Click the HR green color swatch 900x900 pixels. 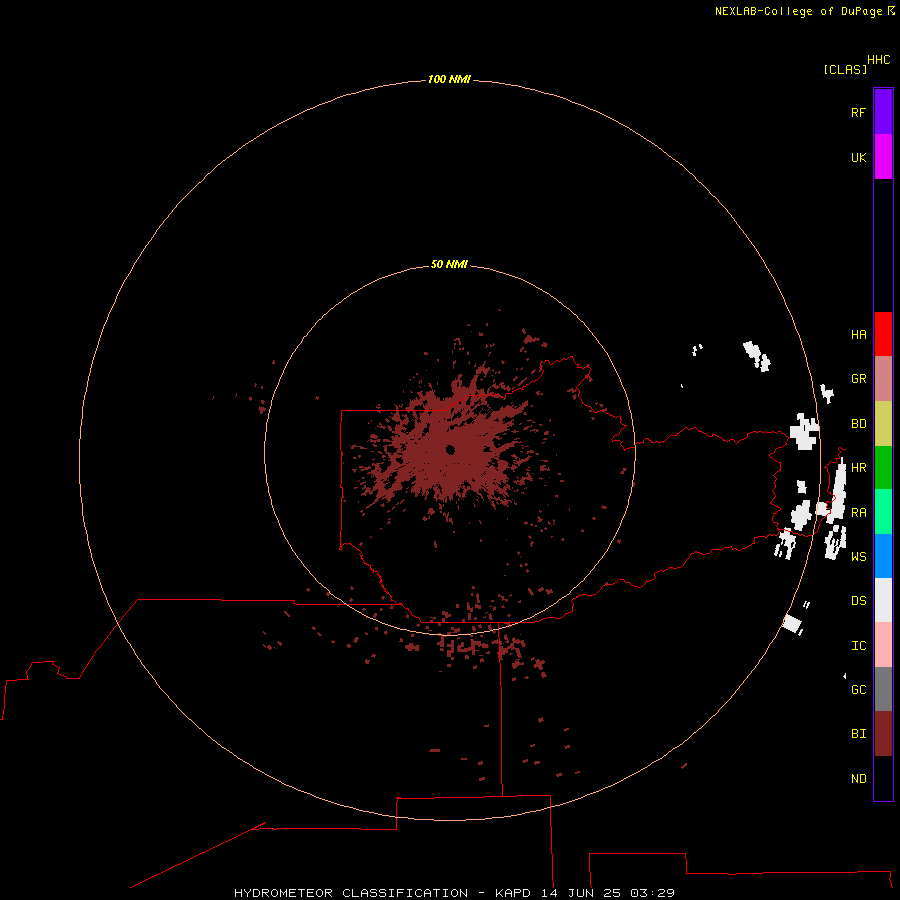coord(883,467)
